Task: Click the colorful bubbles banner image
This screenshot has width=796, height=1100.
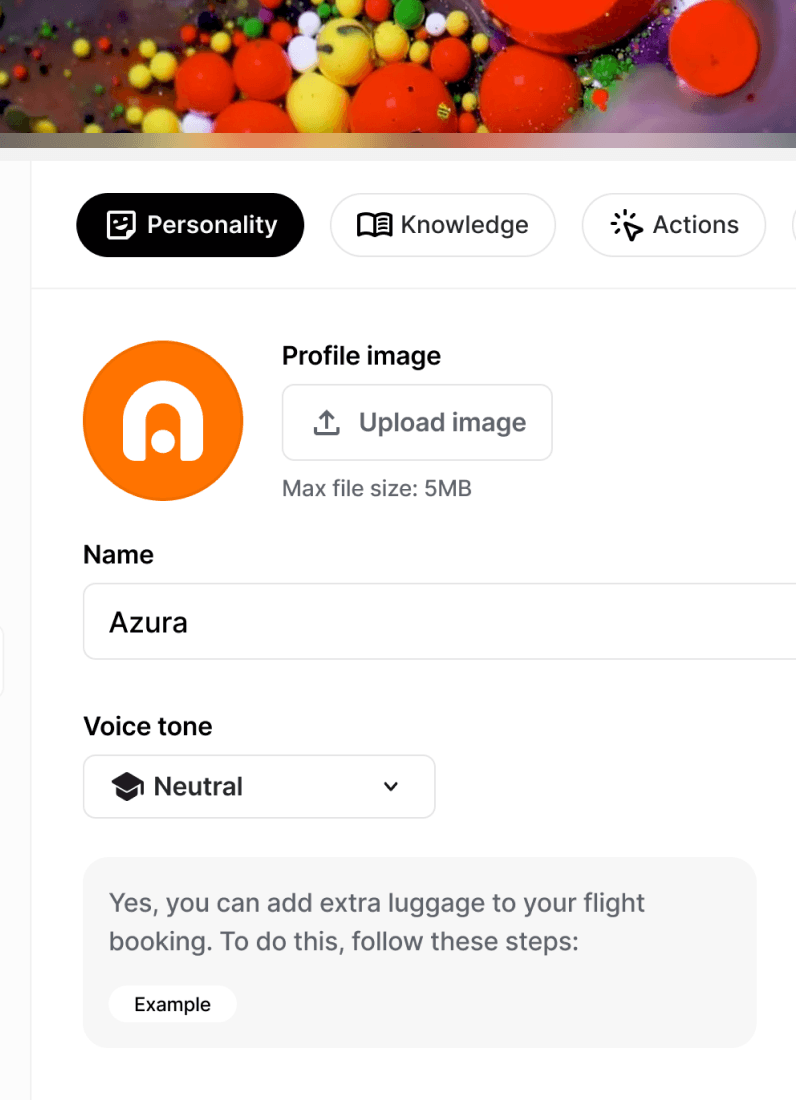Action: 398,66
